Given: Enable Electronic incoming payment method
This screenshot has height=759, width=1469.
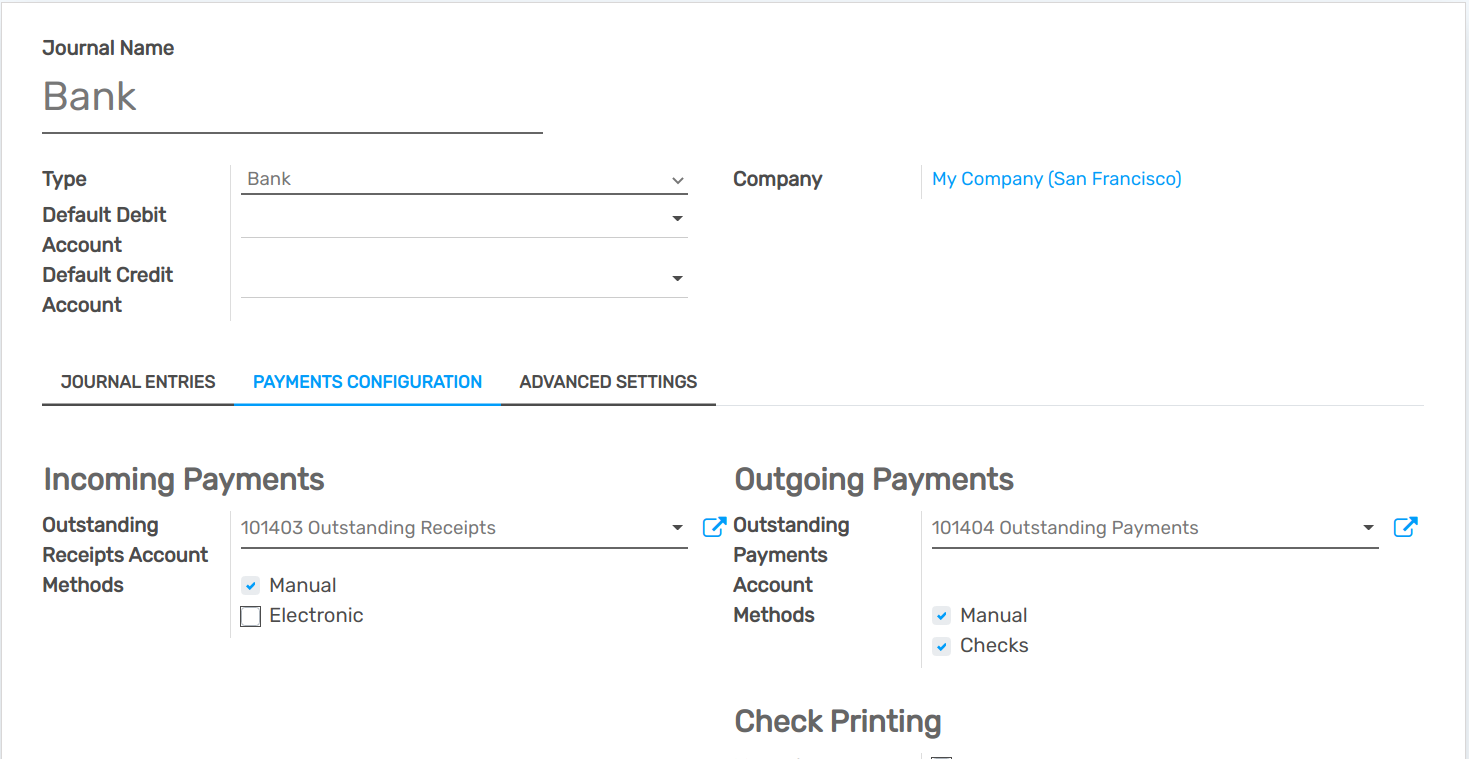Looking at the screenshot, I should [x=251, y=616].
